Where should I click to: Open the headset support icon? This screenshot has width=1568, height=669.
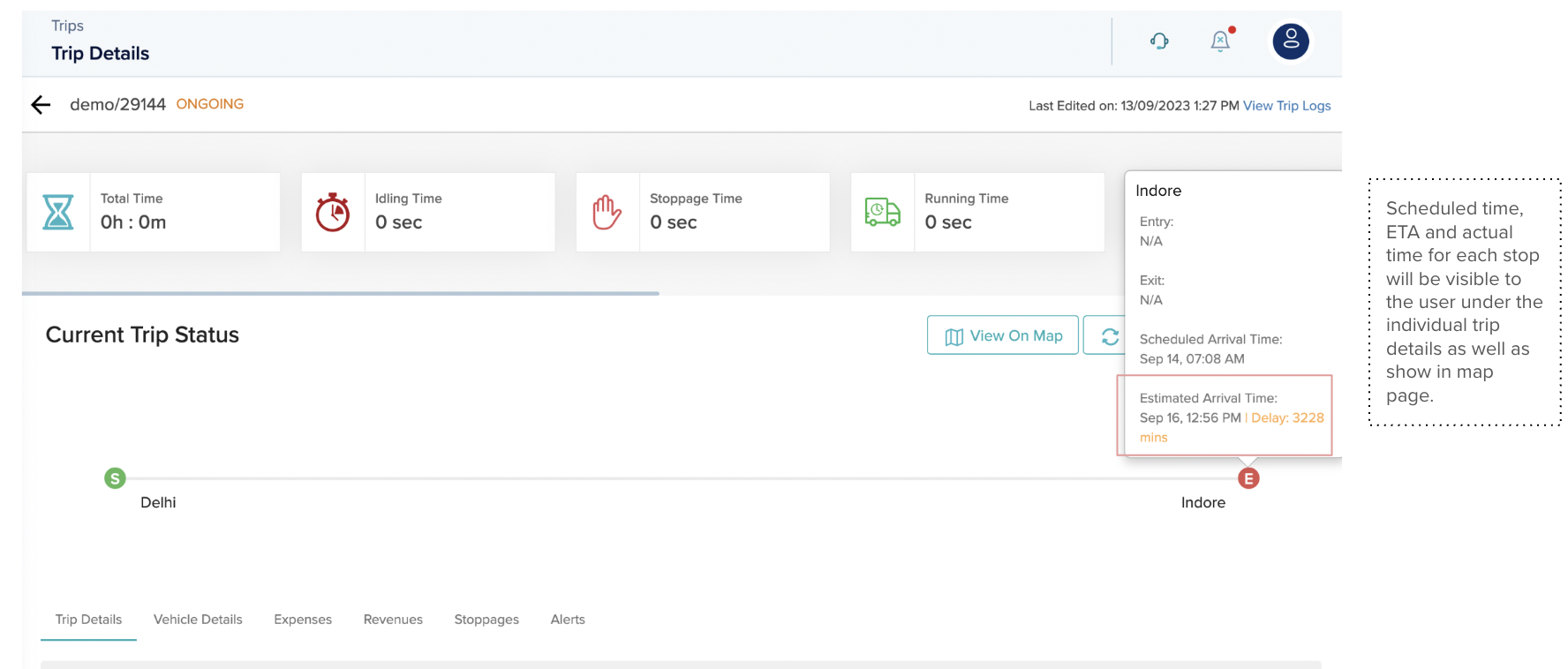click(x=1159, y=41)
